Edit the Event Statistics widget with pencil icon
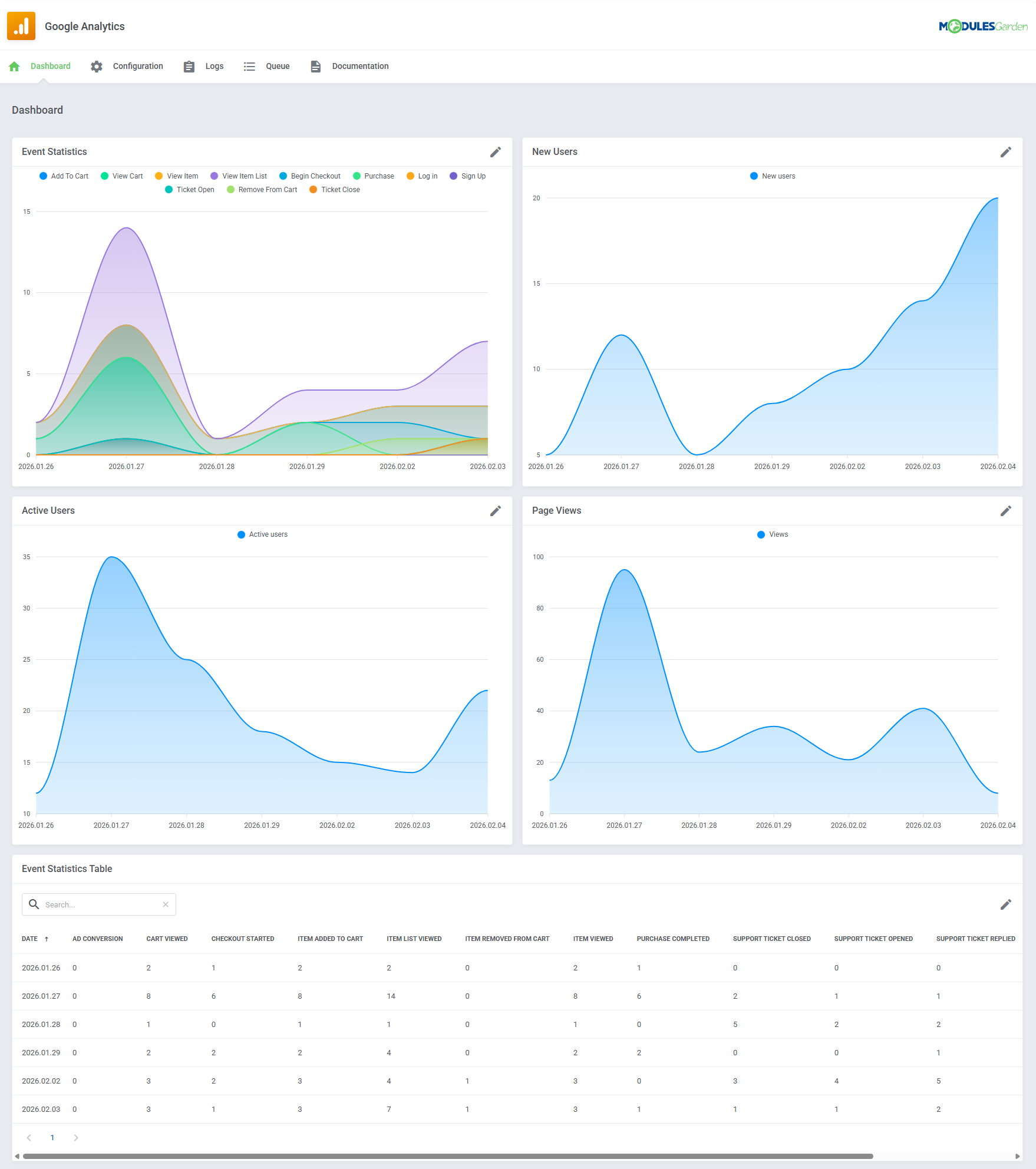The height and width of the screenshot is (1169, 1036). pos(496,152)
